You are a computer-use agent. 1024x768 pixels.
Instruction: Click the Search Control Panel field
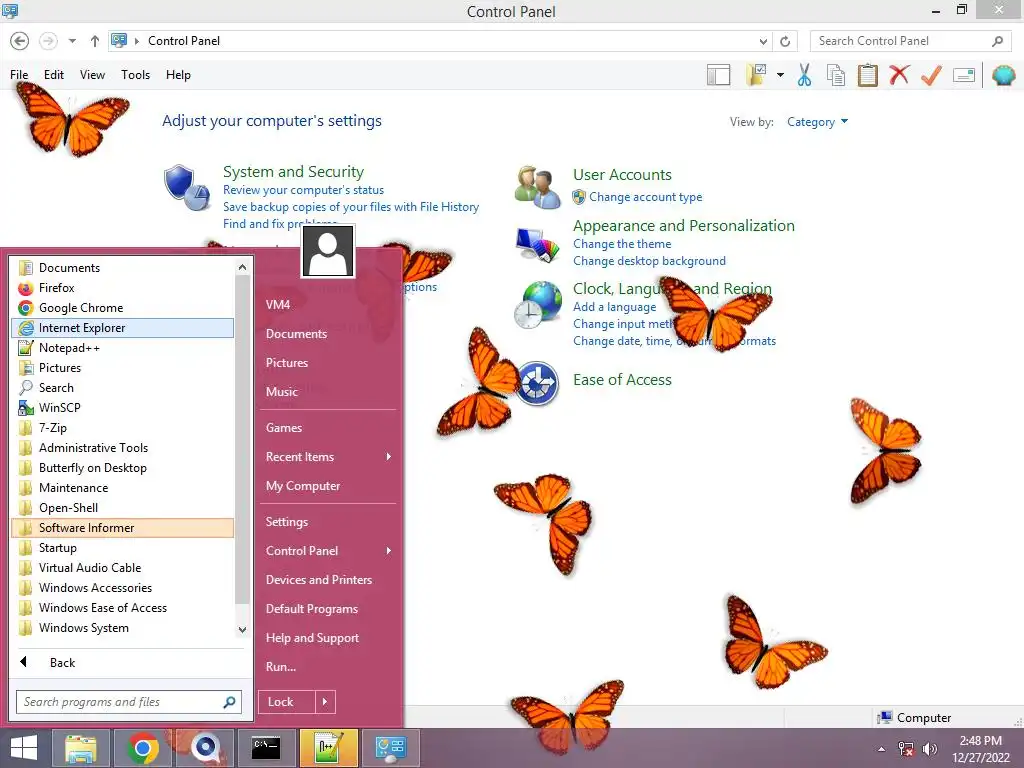[911, 41]
